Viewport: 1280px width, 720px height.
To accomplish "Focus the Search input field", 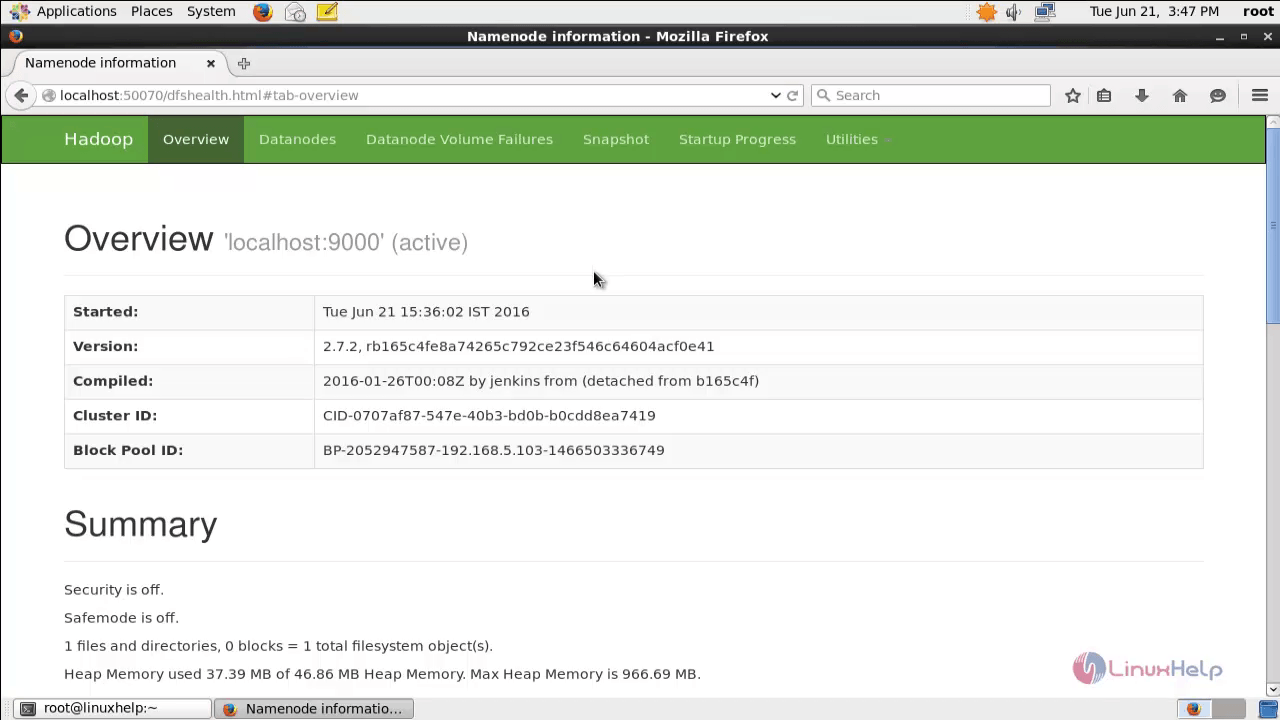I will click(x=930, y=95).
